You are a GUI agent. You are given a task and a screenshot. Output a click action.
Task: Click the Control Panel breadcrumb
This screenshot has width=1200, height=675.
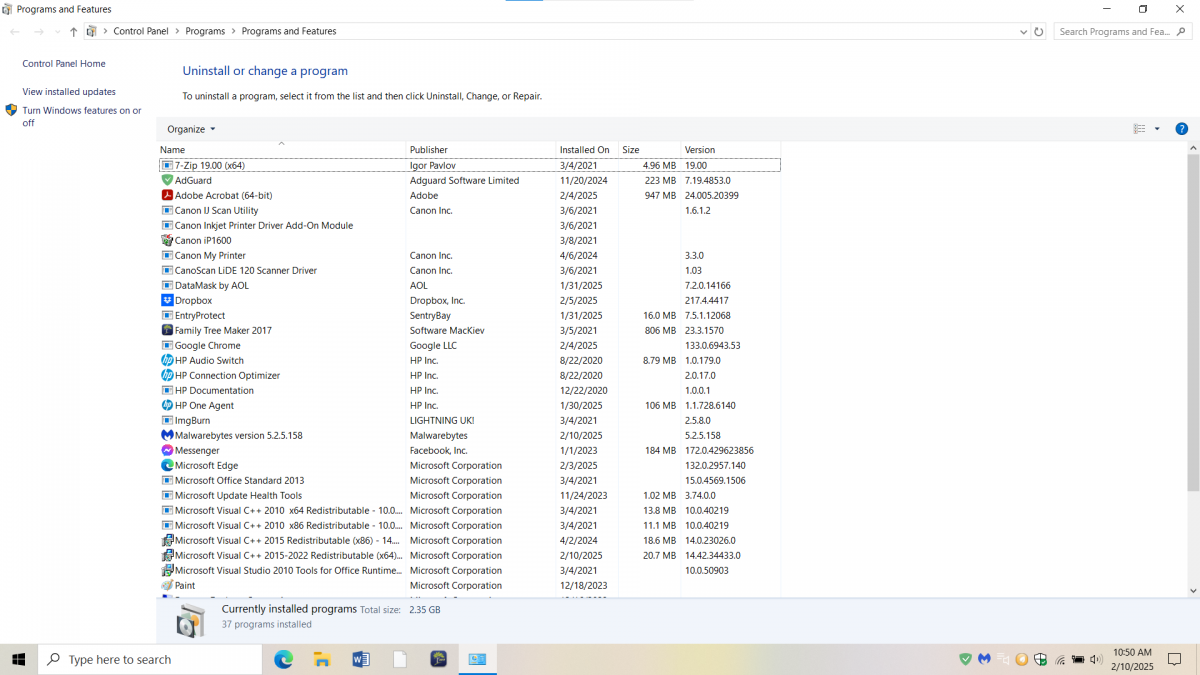coord(141,31)
